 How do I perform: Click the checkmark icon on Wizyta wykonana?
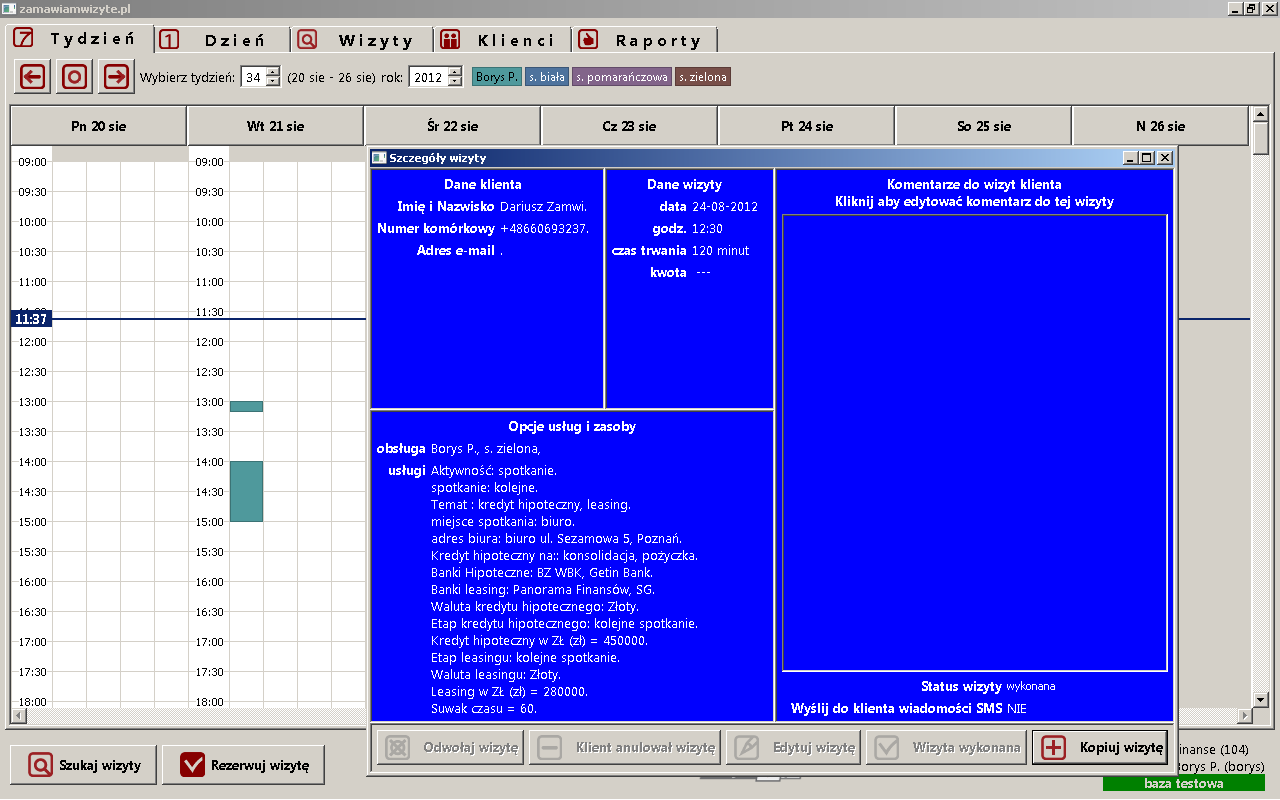(885, 747)
